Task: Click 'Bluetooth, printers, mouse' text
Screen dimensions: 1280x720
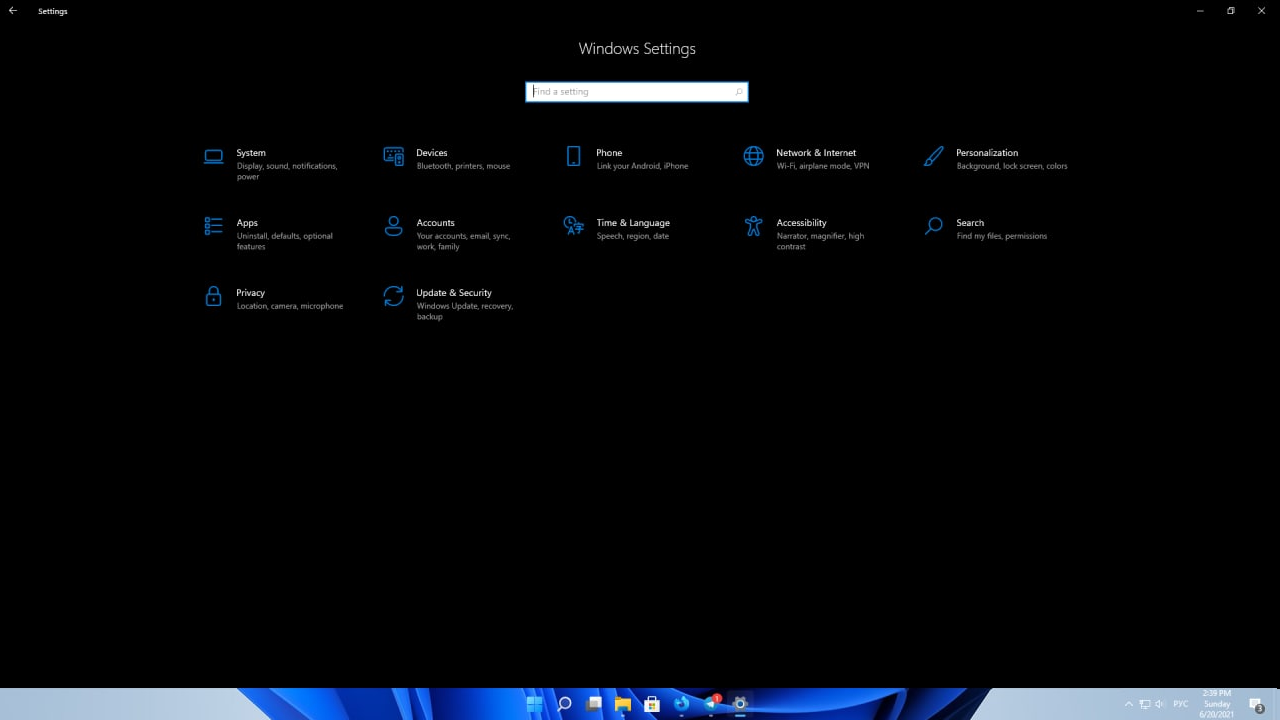Action: pos(463,166)
